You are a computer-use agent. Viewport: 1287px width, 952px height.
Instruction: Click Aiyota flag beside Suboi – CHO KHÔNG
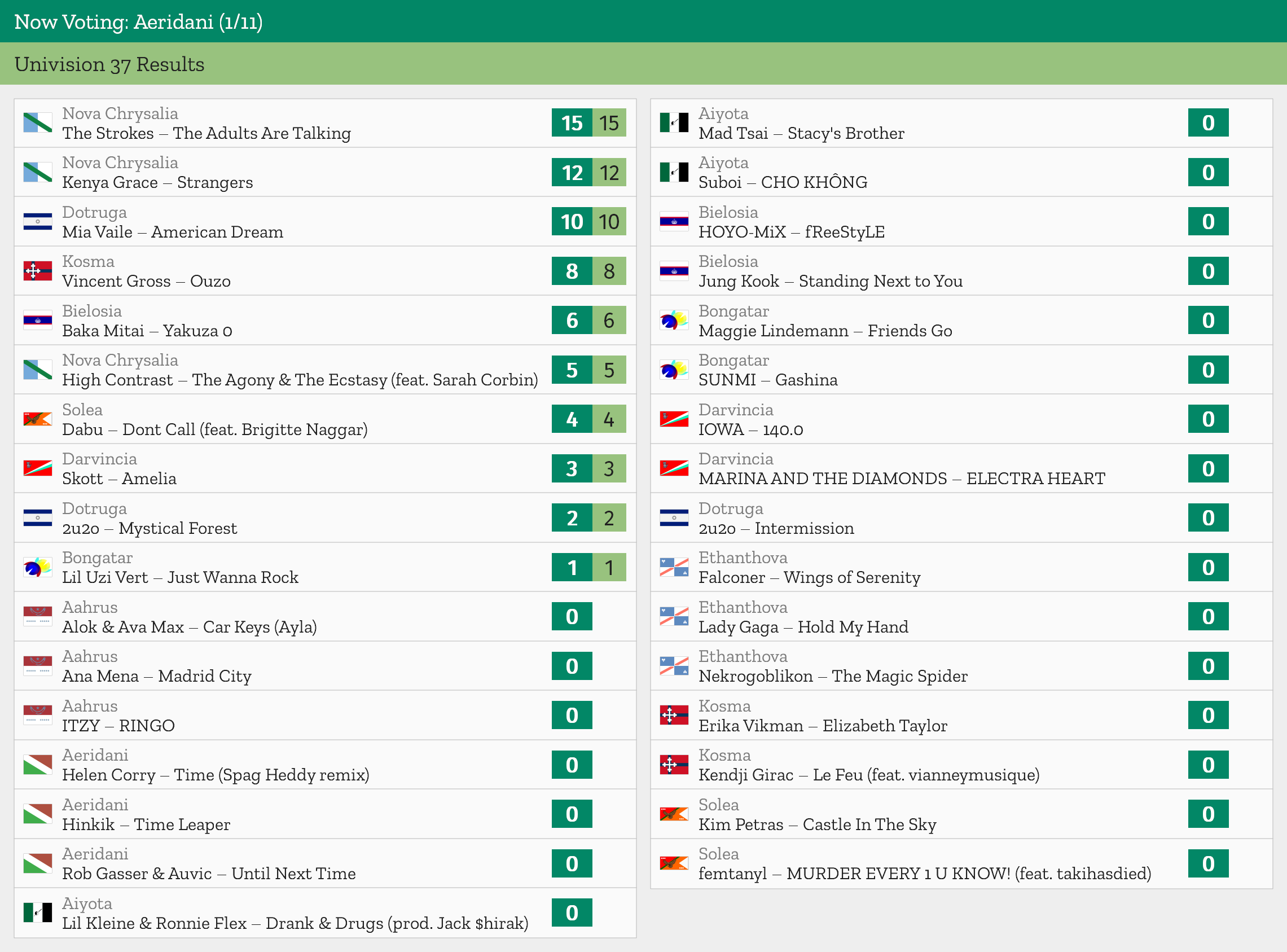point(674,172)
